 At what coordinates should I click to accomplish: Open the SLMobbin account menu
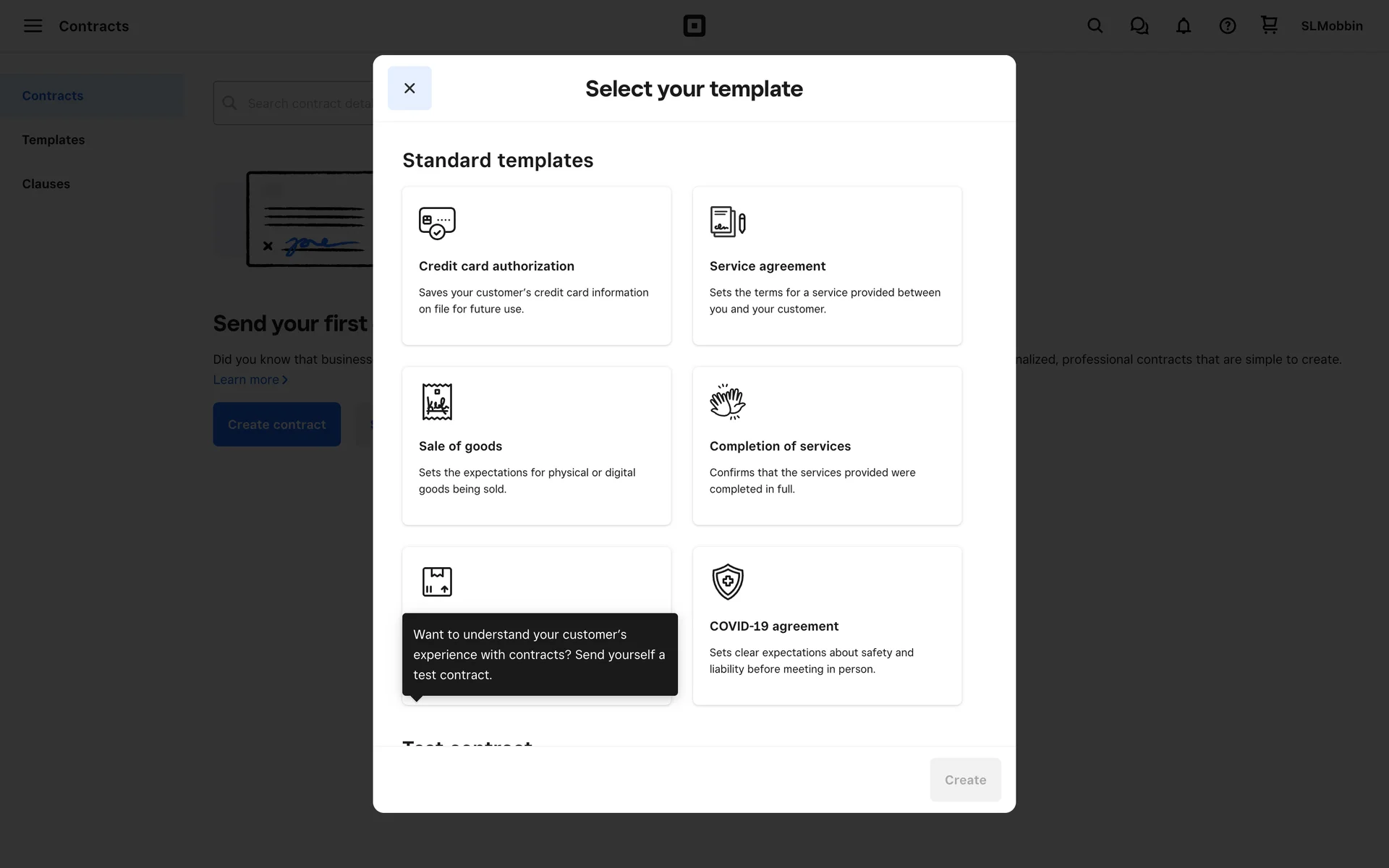click(1331, 26)
